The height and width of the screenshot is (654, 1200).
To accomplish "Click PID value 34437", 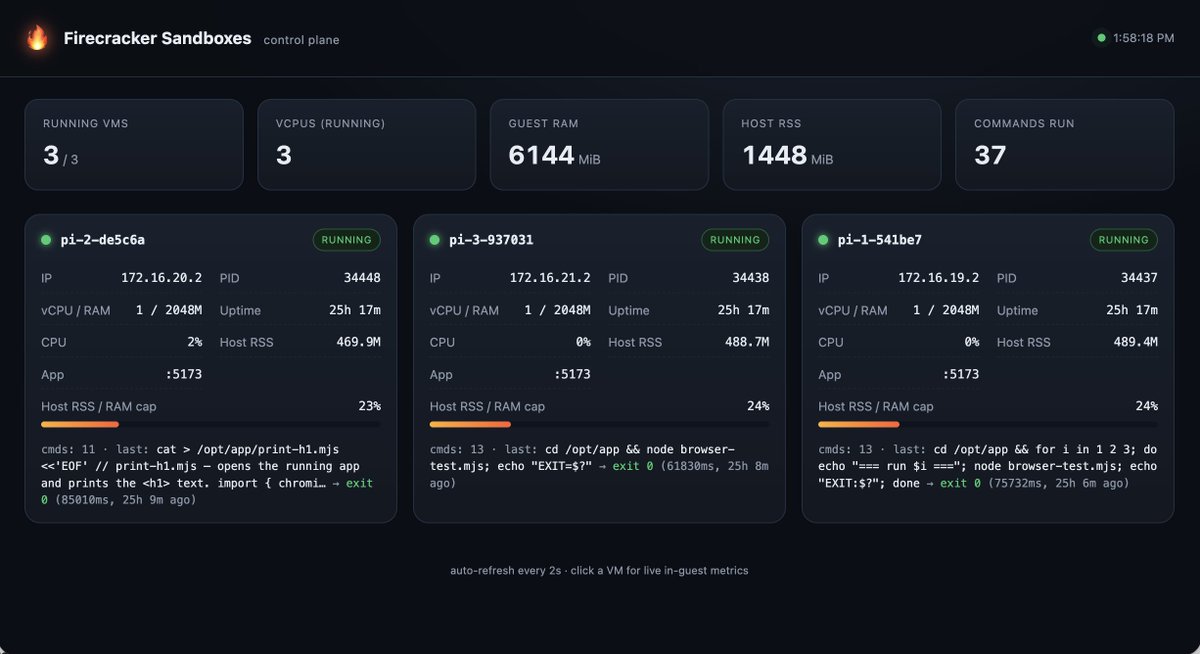I will [x=1138, y=278].
